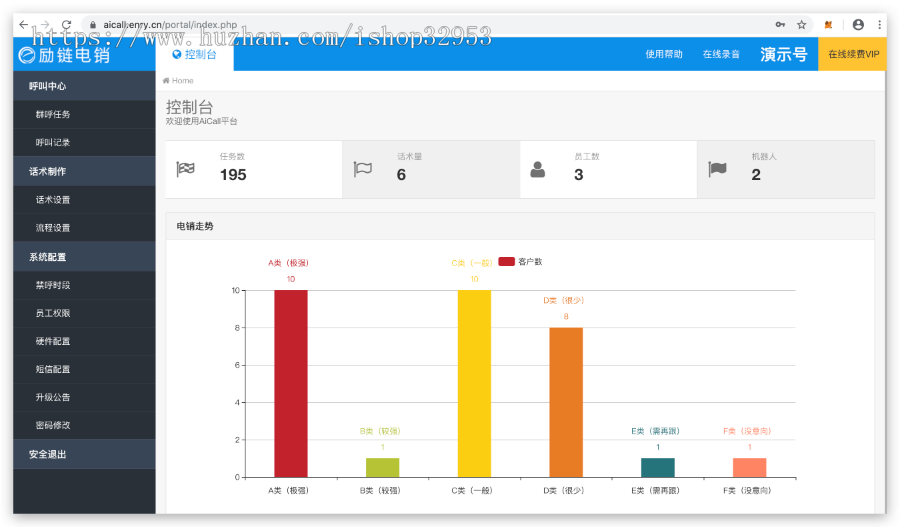Click the outlined flag icon beside 话术量
This screenshot has height=527, width=900.
pos(363,169)
